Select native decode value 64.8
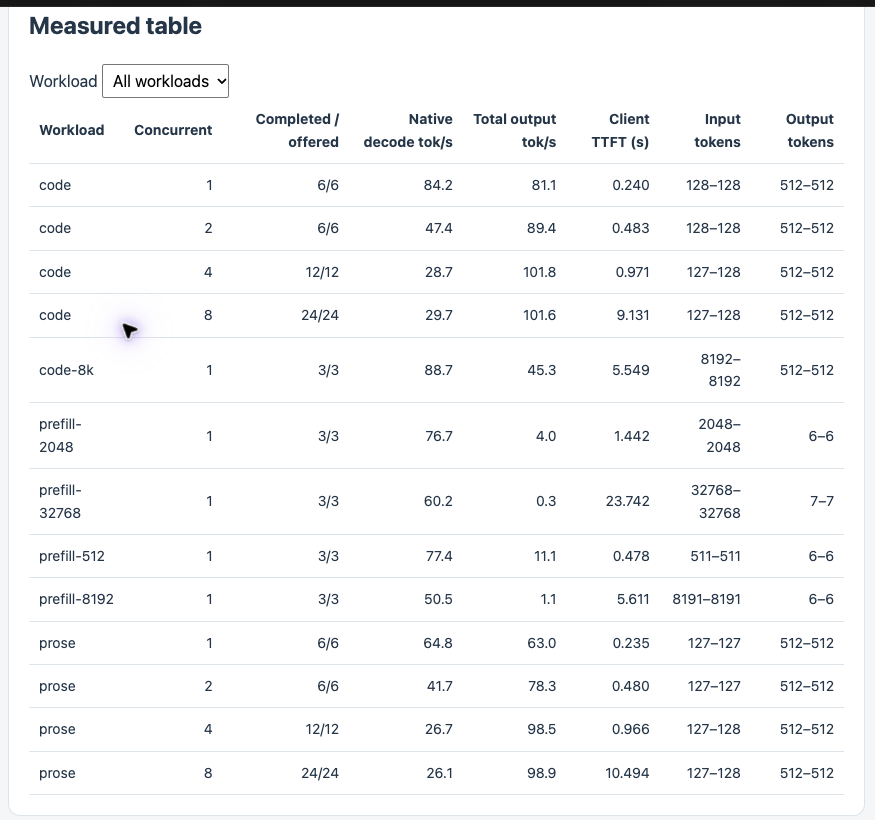The width and height of the screenshot is (875, 820). coord(438,643)
